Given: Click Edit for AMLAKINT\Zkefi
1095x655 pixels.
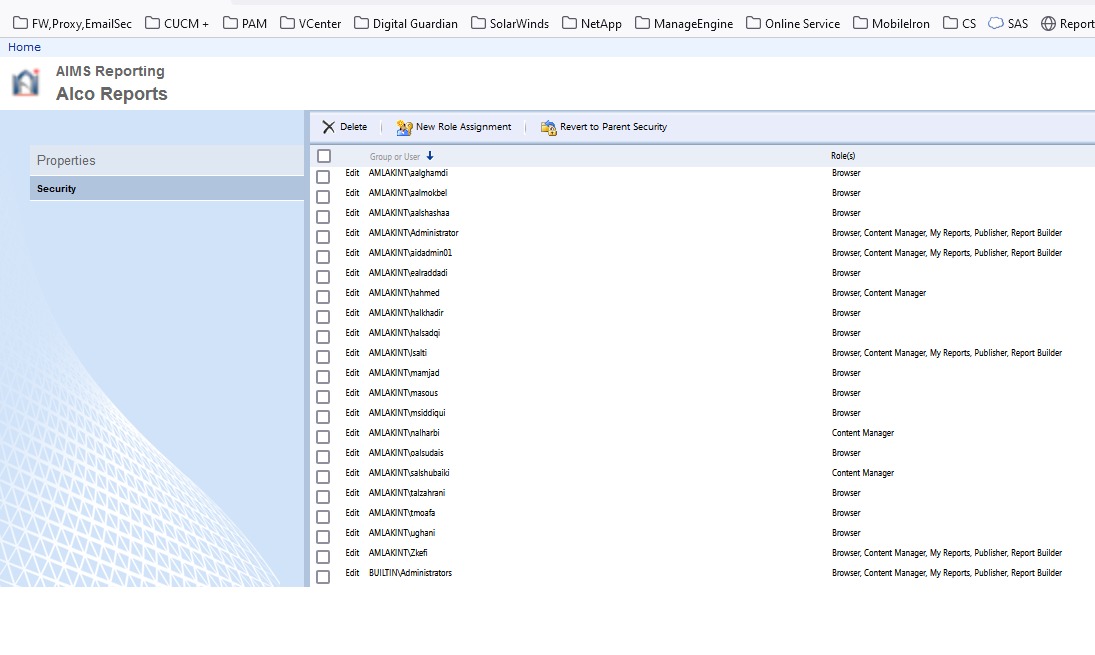Looking at the screenshot, I should tap(352, 553).
